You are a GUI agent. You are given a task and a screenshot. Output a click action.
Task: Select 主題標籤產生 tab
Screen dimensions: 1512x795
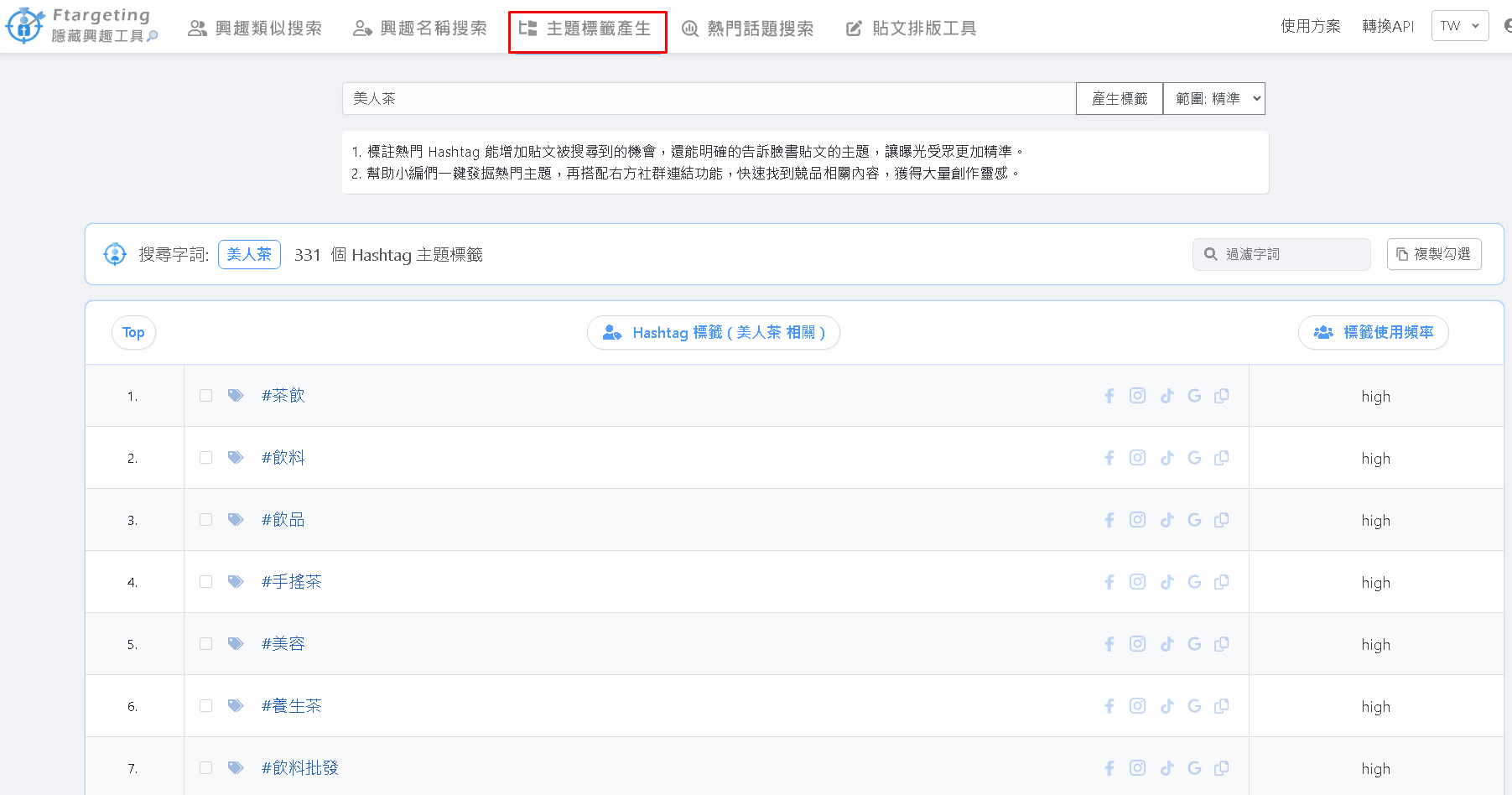(586, 30)
